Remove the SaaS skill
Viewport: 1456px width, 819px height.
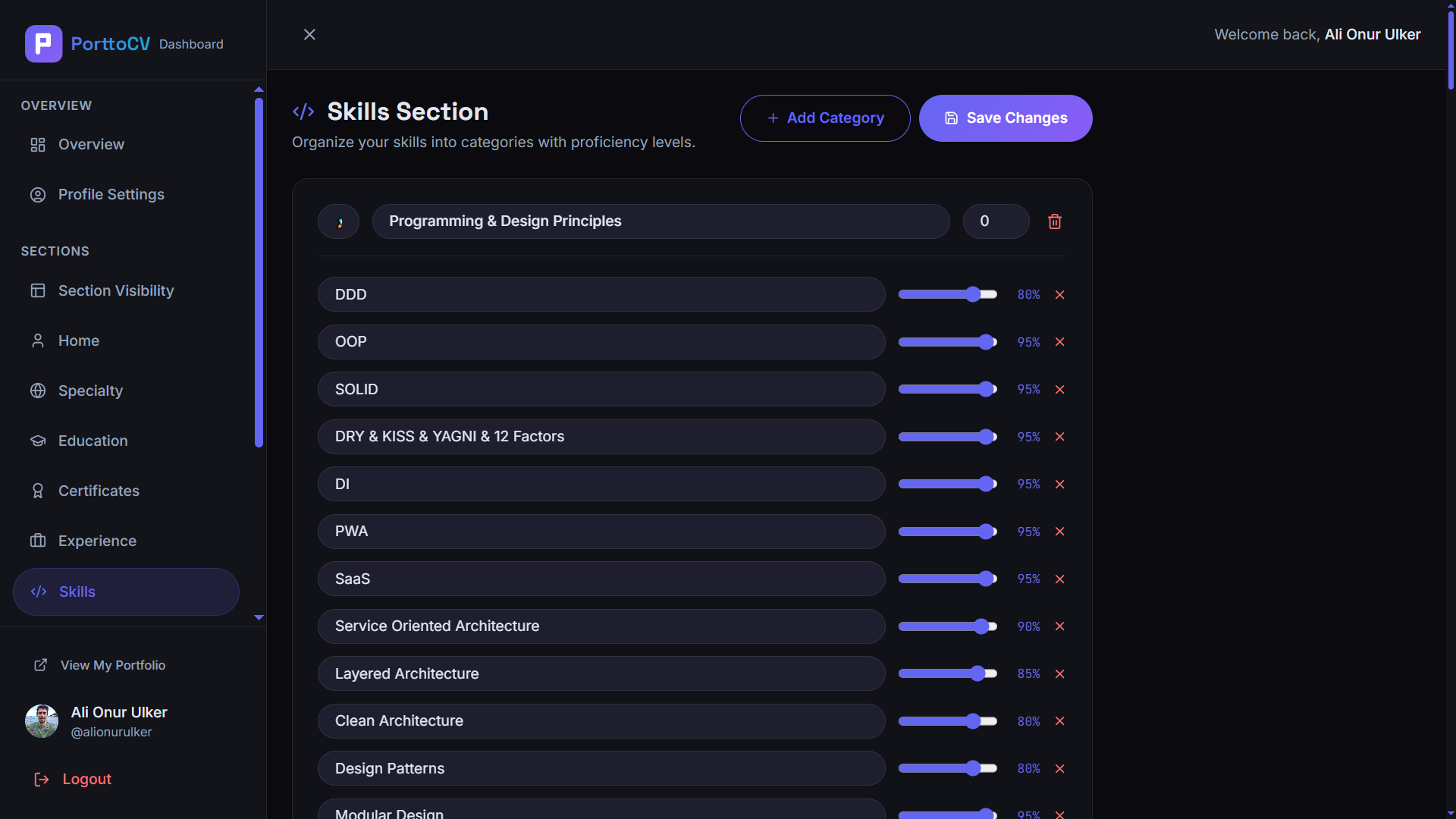click(x=1060, y=579)
